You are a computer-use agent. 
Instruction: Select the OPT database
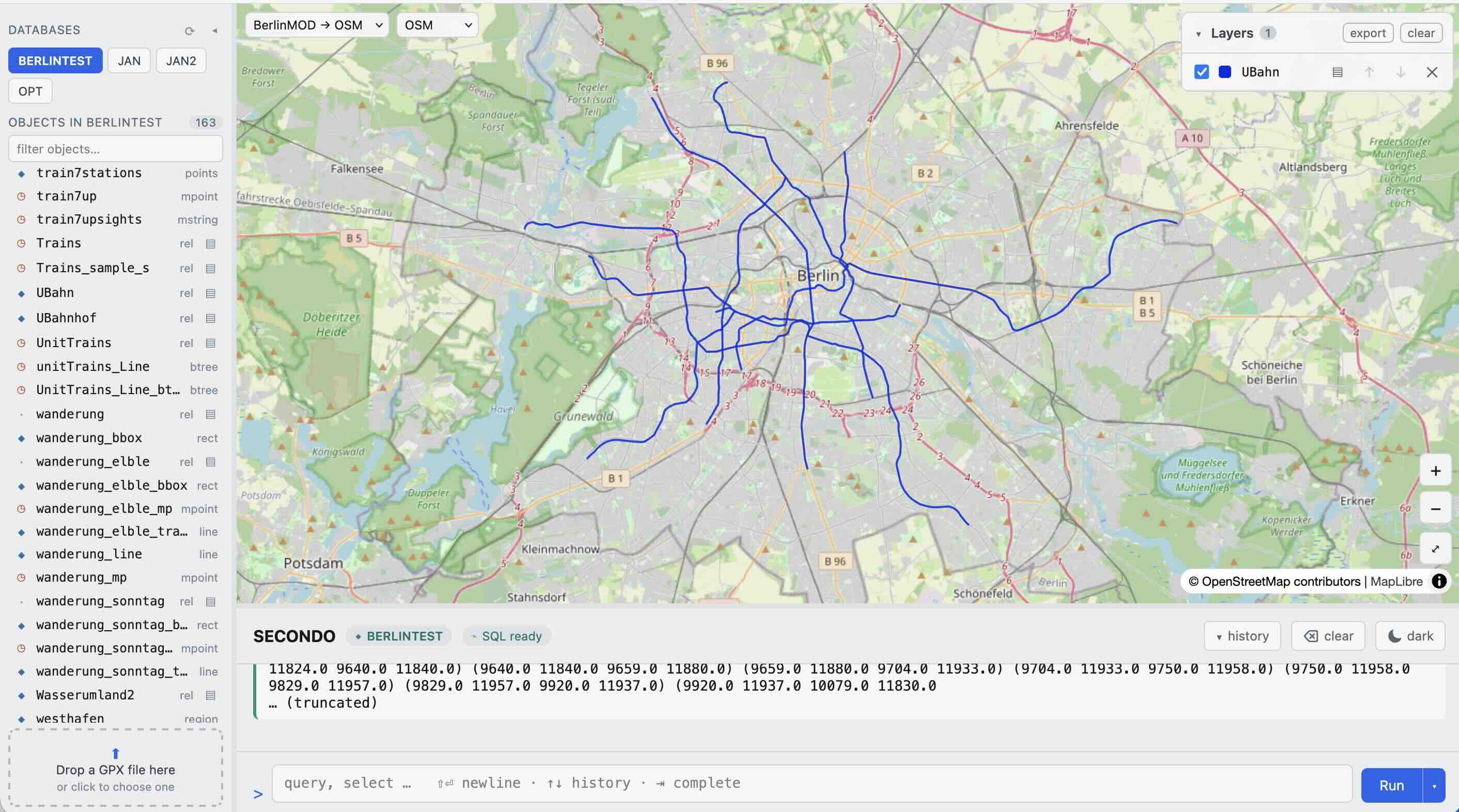30,91
